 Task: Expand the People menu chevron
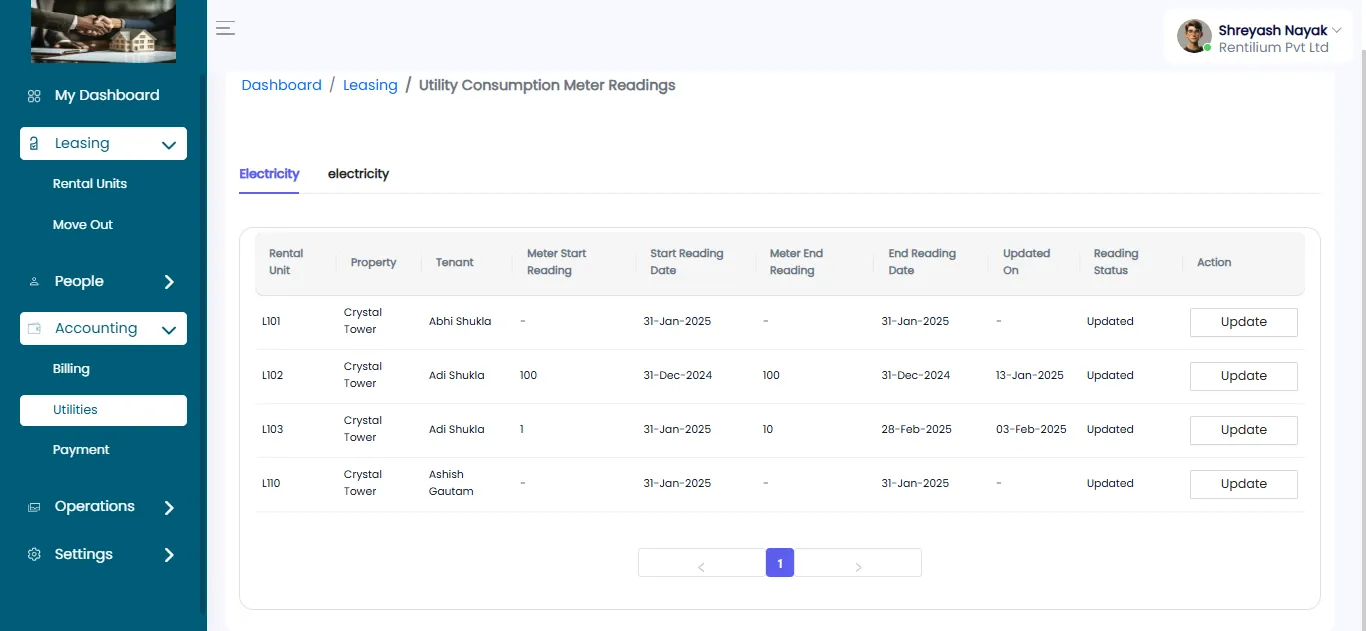[169, 282]
